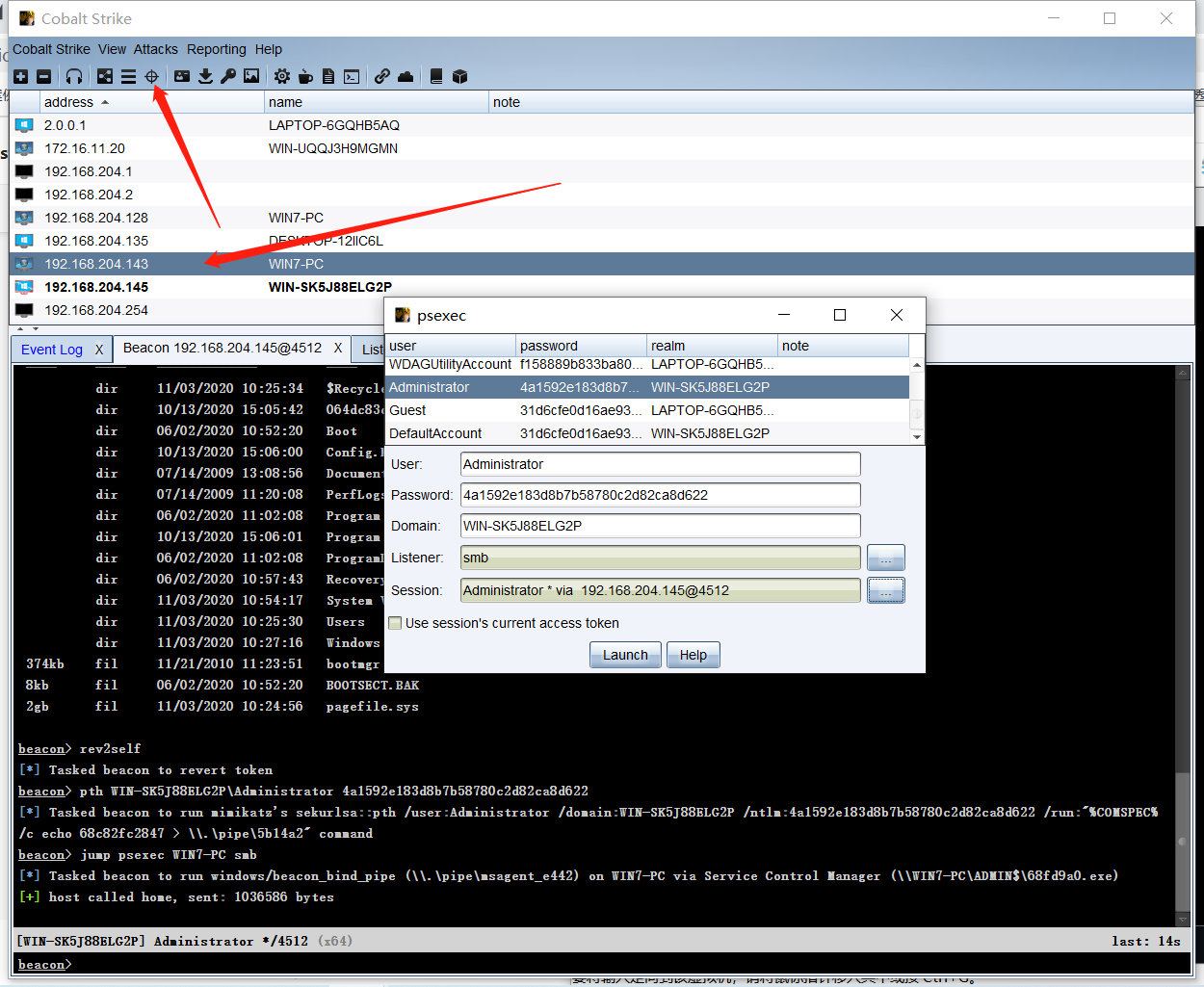Open Listeners via the headphones icon
Image resolution: width=1204 pixels, height=987 pixels.
[74, 76]
